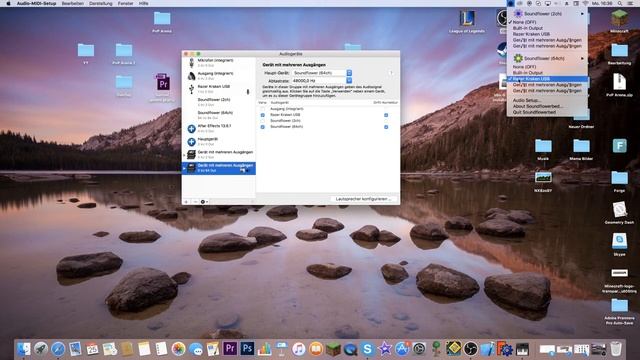Choose Built-in Output under Soundflower (2ch)
This screenshot has height=360, width=640.
tap(547, 28)
